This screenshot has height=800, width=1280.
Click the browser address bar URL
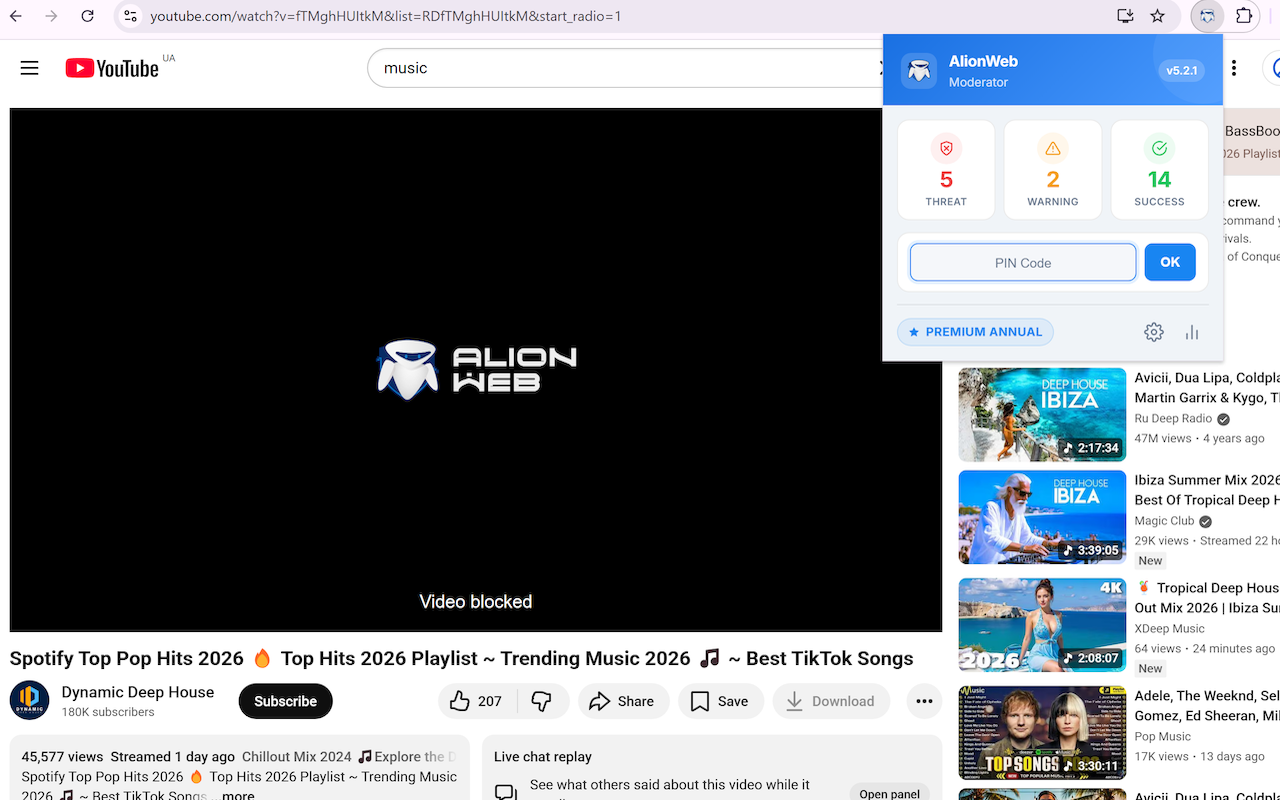[386, 16]
